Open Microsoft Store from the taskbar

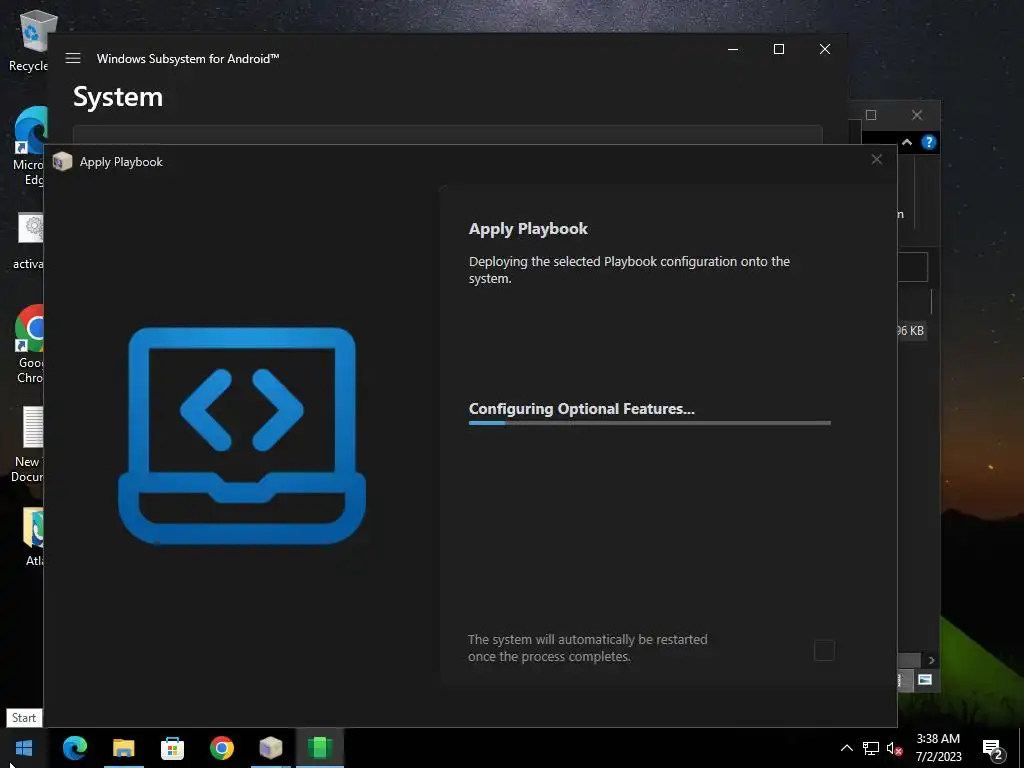coord(172,748)
